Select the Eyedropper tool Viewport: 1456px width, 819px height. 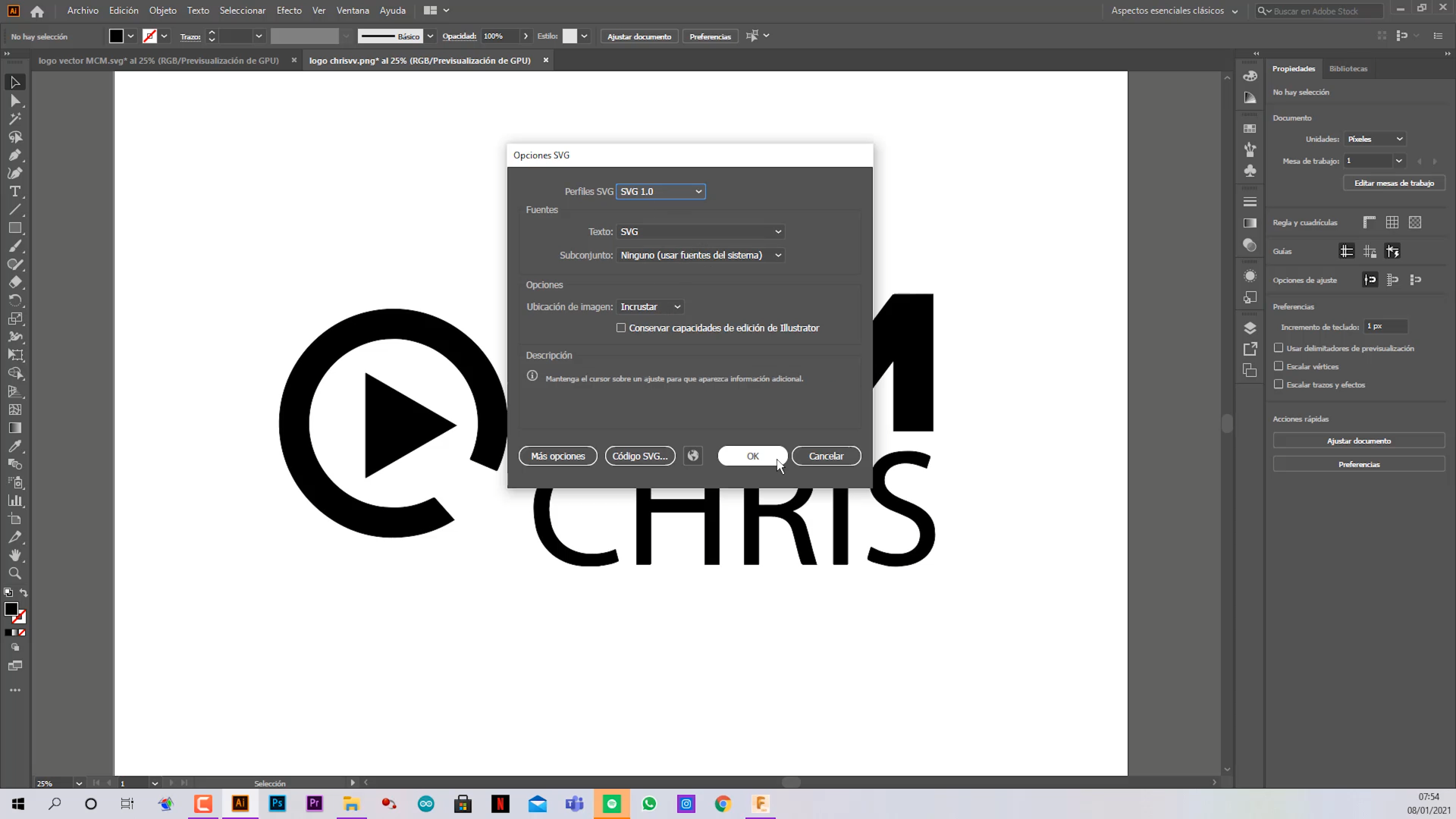click(x=14, y=447)
